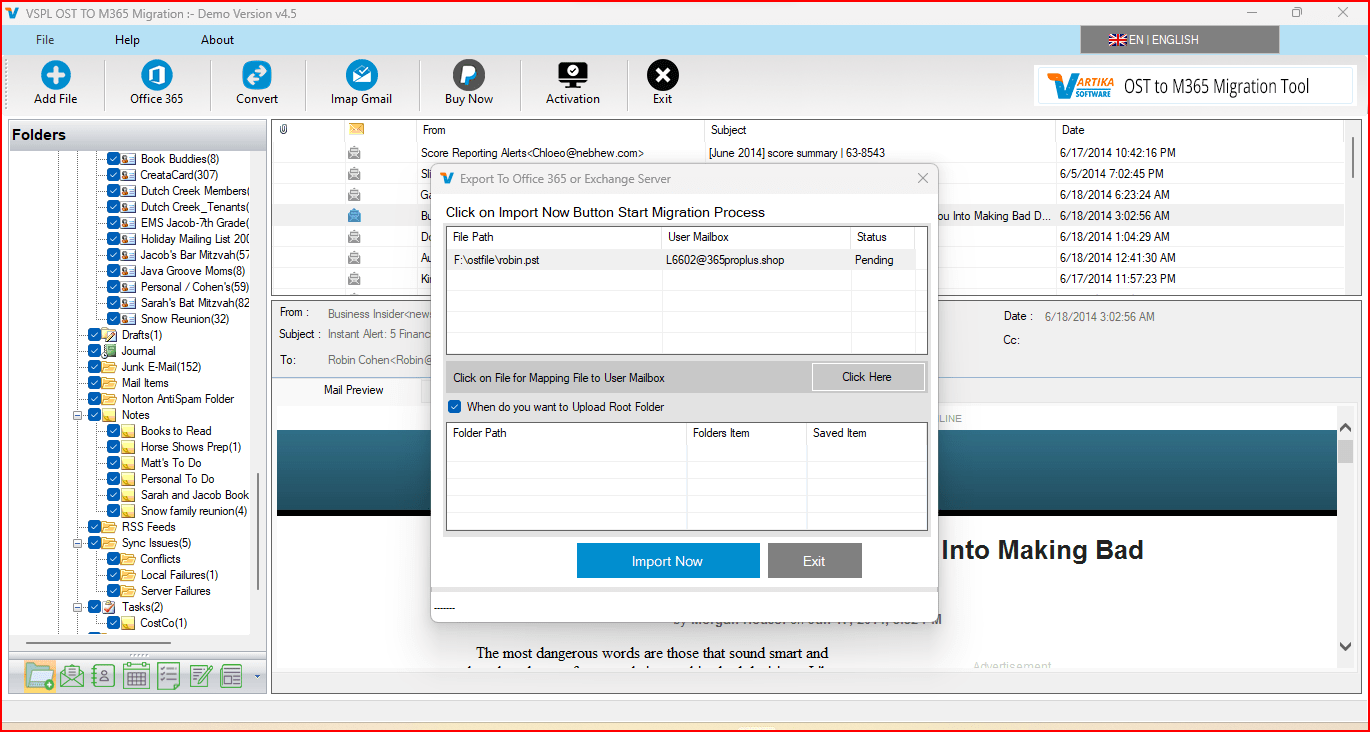Uncheck the Snow Reunion folder checkbox
The height and width of the screenshot is (732, 1370).
pos(113,319)
